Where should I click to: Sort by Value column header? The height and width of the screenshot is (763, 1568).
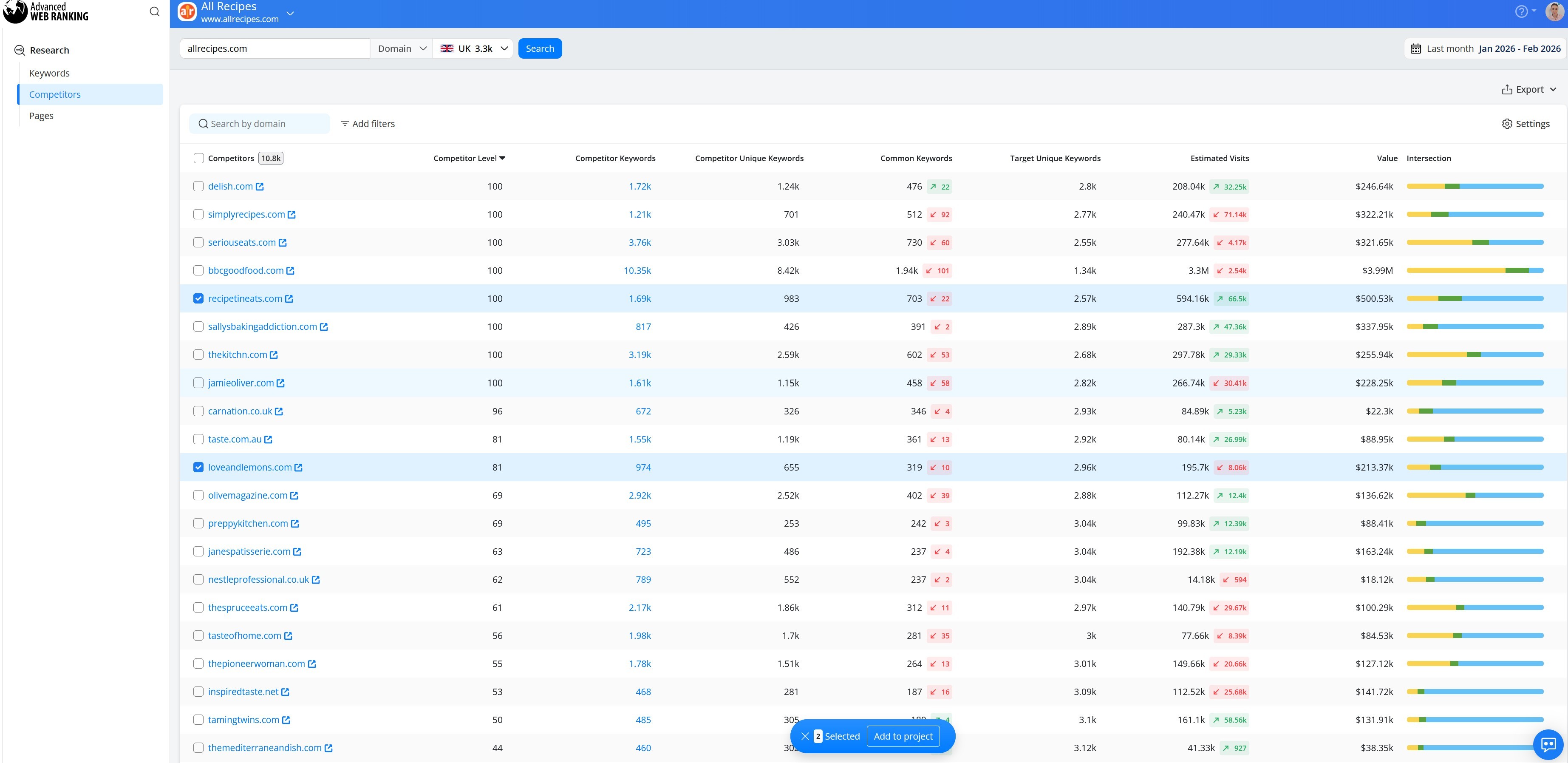click(x=1387, y=158)
